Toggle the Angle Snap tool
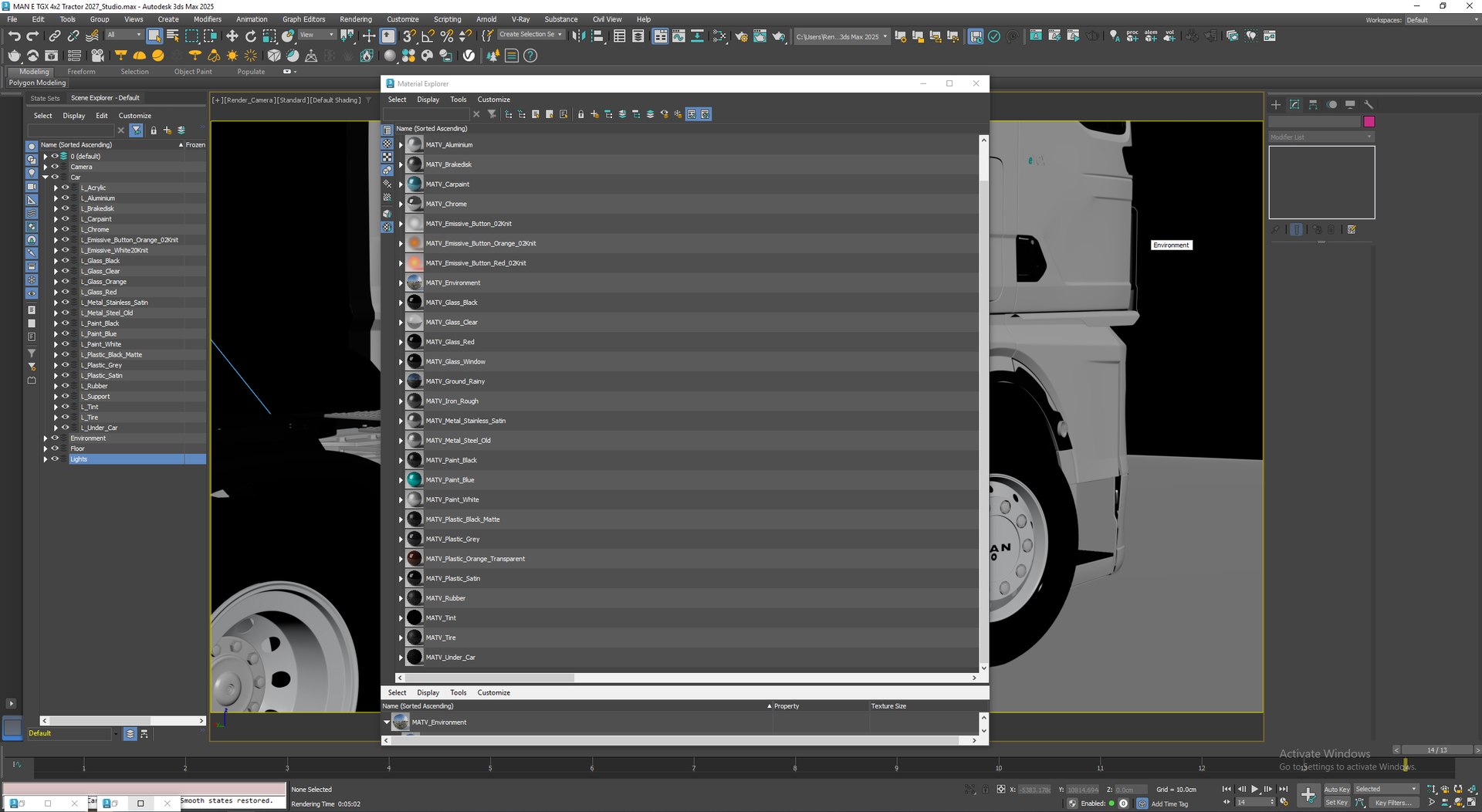 (428, 36)
